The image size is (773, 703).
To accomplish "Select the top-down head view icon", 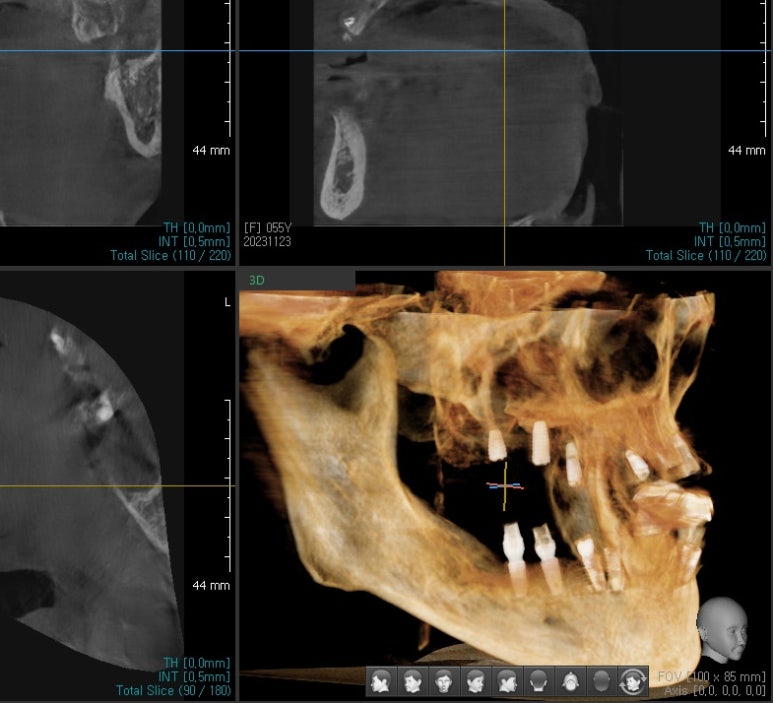I will (570, 681).
